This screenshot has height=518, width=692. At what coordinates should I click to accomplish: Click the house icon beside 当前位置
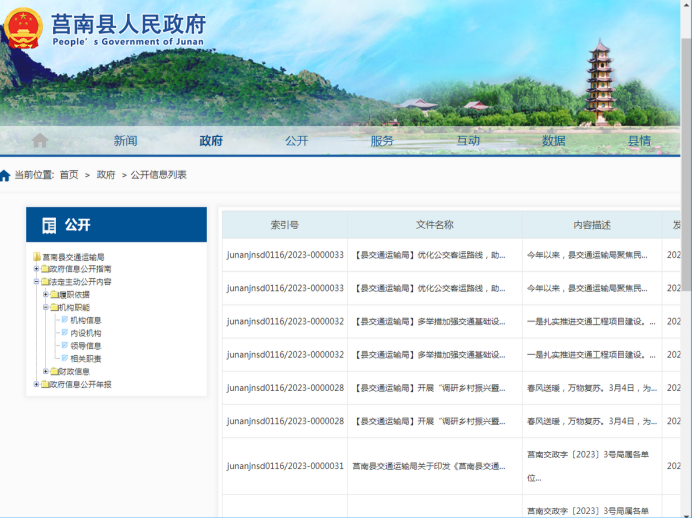(6, 175)
